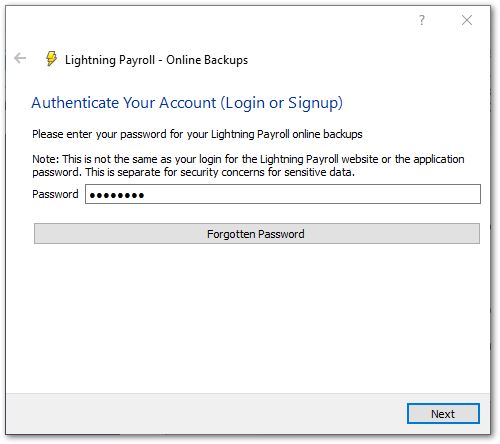Click the Authenticate Your Account heading
Viewport: 500px width, 444px height.
pos(187,103)
